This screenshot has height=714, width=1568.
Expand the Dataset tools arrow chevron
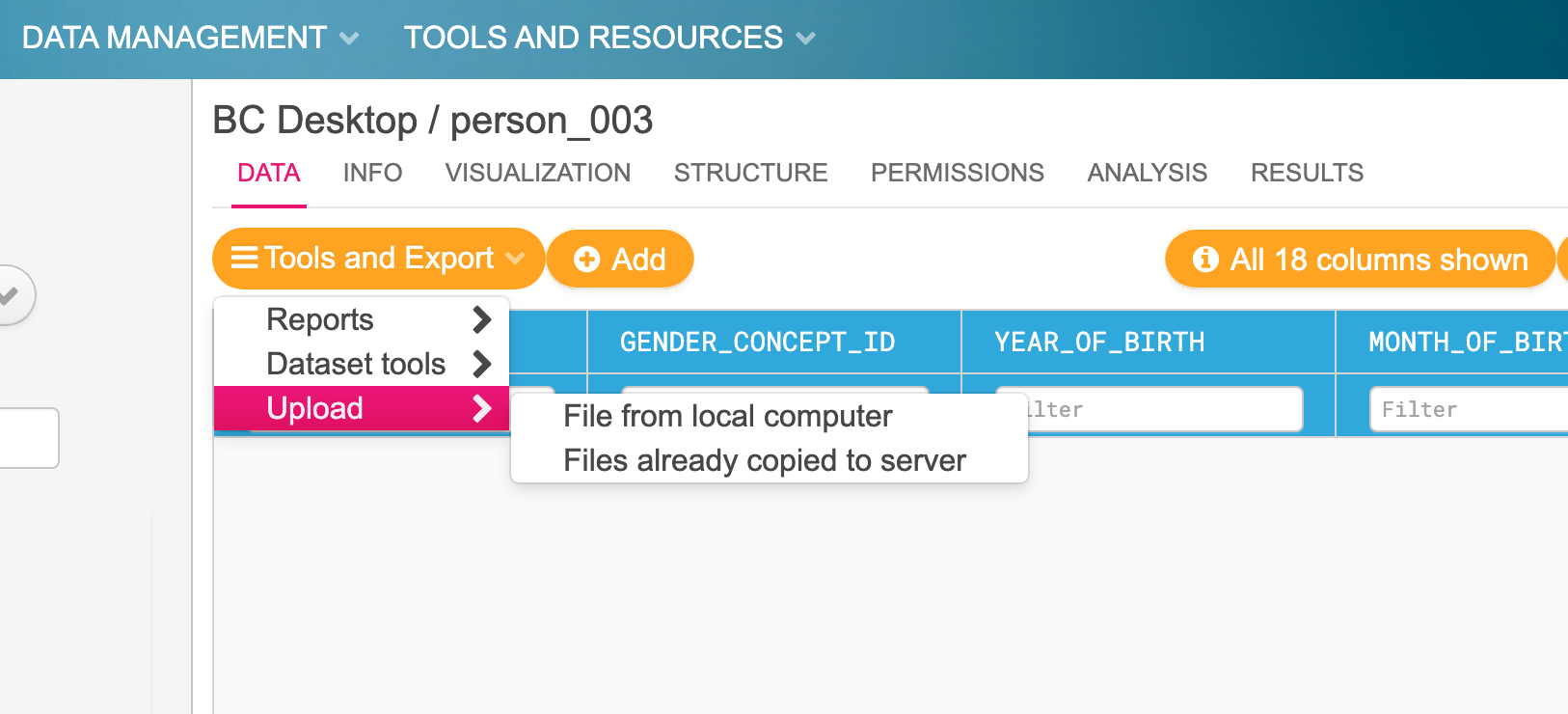click(x=482, y=364)
